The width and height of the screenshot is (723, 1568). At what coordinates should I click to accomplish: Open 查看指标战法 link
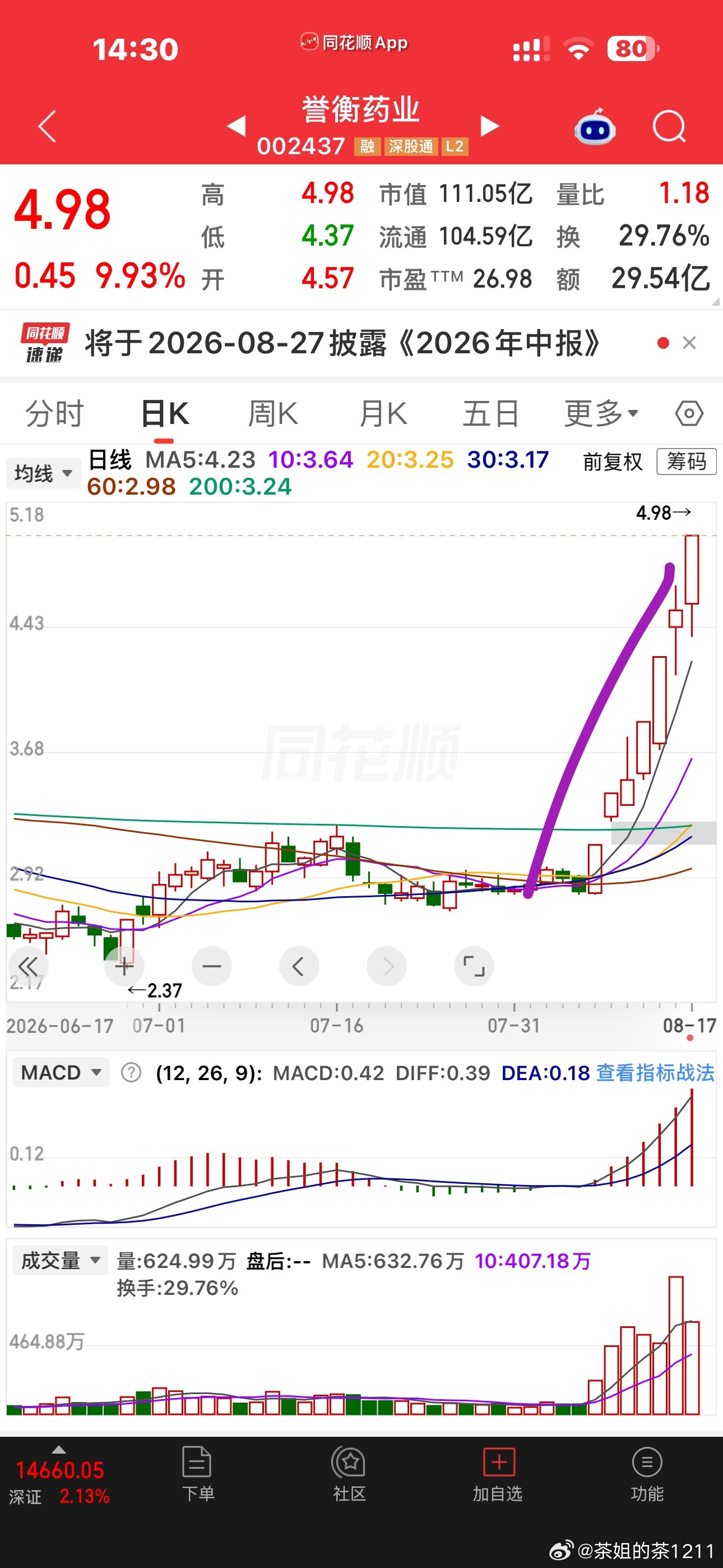(x=655, y=1072)
